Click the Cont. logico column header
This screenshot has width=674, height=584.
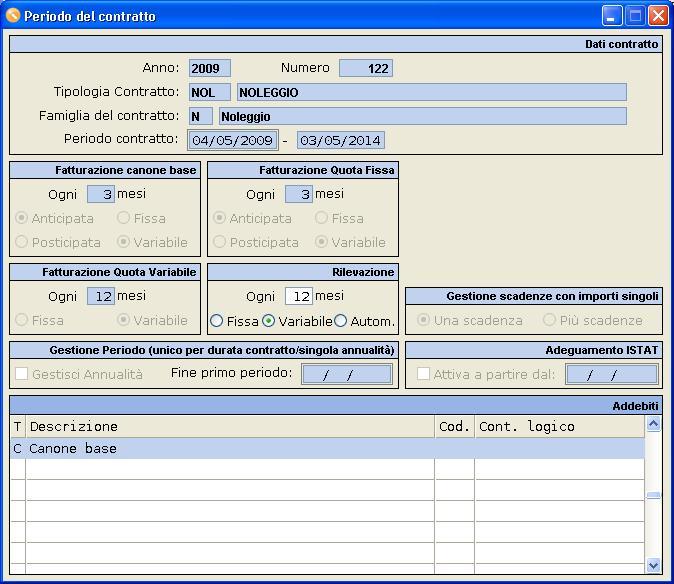point(560,426)
